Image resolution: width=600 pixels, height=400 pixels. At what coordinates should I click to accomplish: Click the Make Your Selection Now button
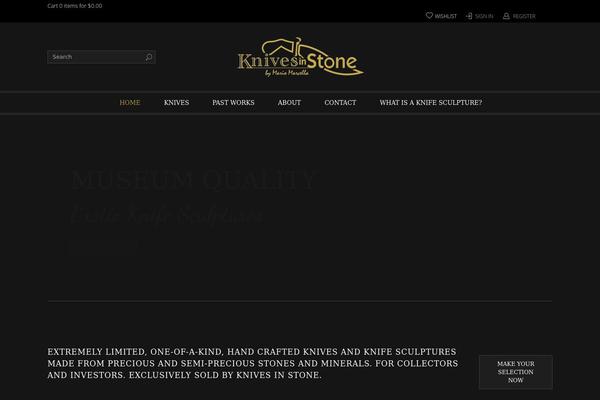point(515,372)
